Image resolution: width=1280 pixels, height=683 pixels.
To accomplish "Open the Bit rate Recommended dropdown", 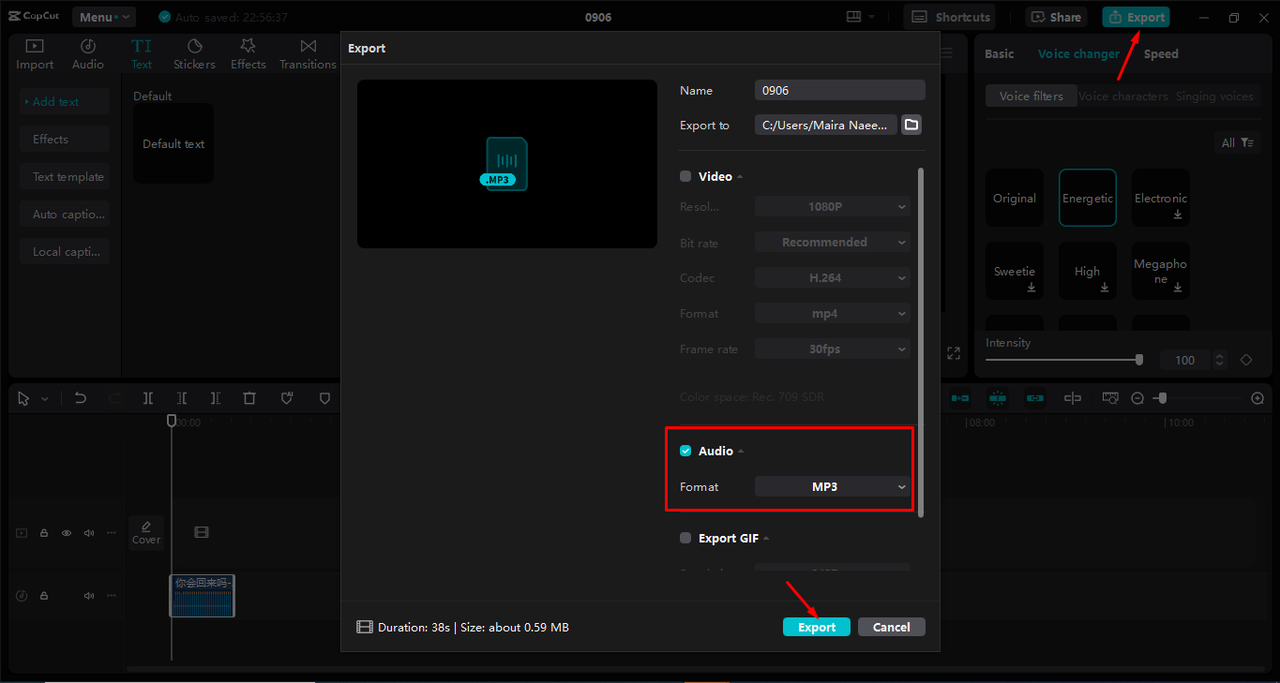I will (x=832, y=242).
